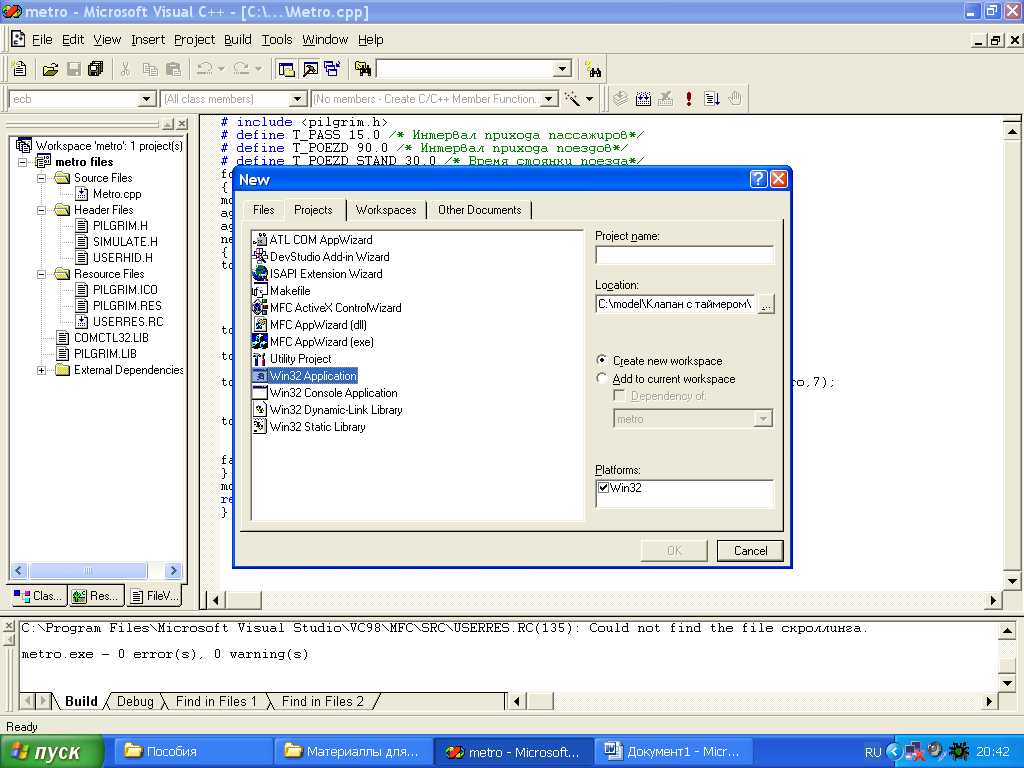Screen dimensions: 1024x768
Task: Switch to the Other Documents tab
Action: click(x=479, y=210)
